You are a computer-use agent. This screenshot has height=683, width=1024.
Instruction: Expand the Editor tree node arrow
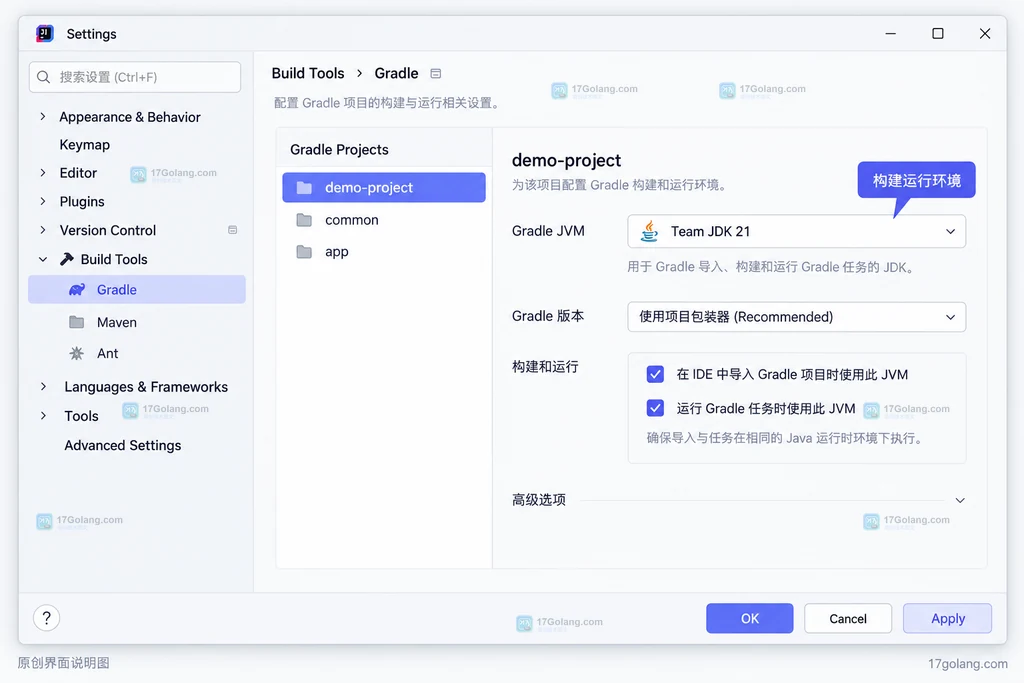pyautogui.click(x=42, y=172)
